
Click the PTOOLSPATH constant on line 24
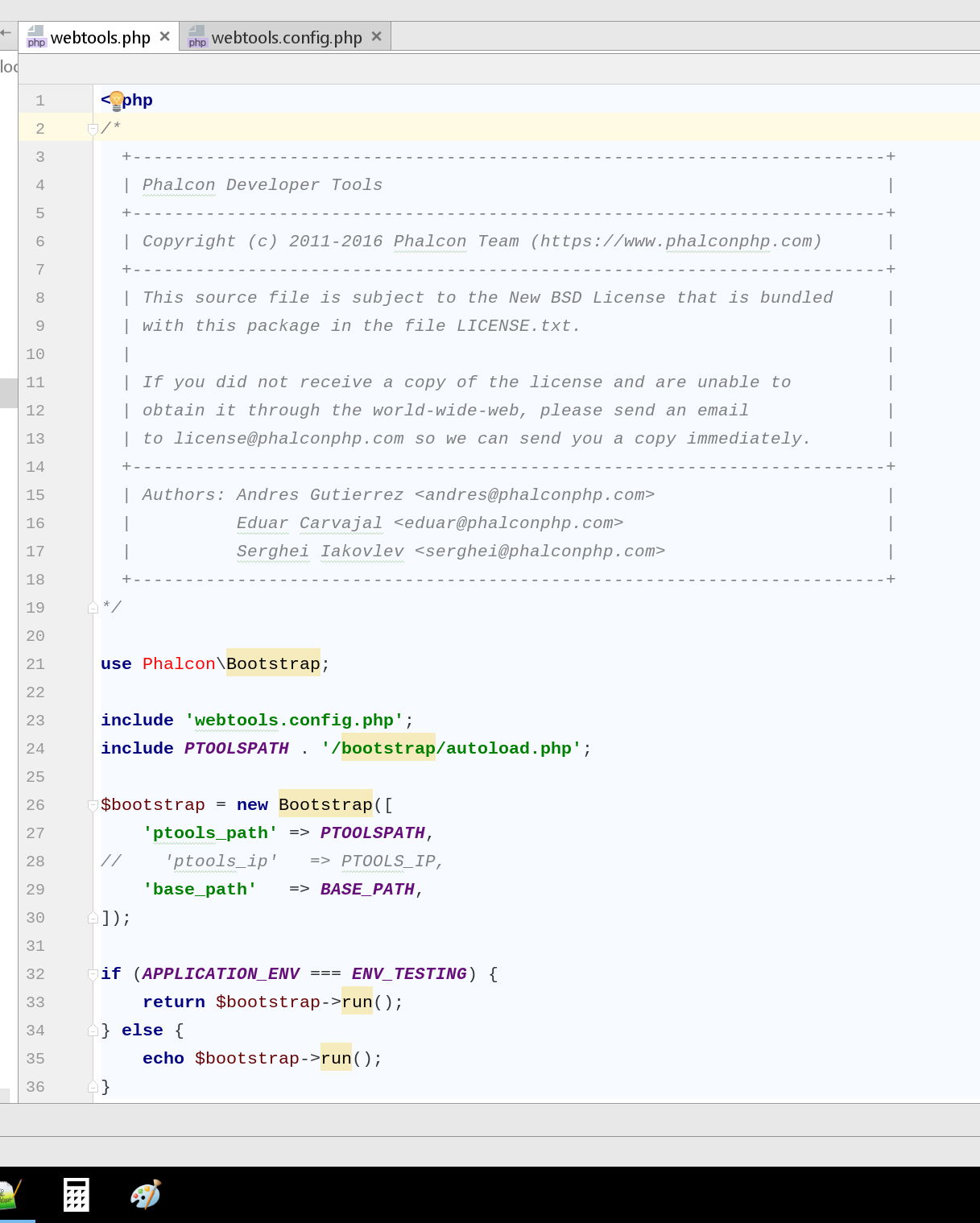pos(236,749)
